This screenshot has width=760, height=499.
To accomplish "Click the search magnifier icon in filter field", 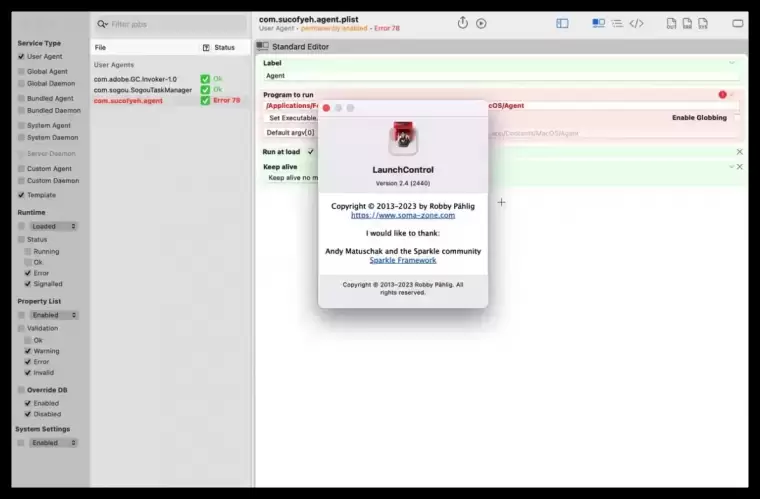I will tap(102, 24).
